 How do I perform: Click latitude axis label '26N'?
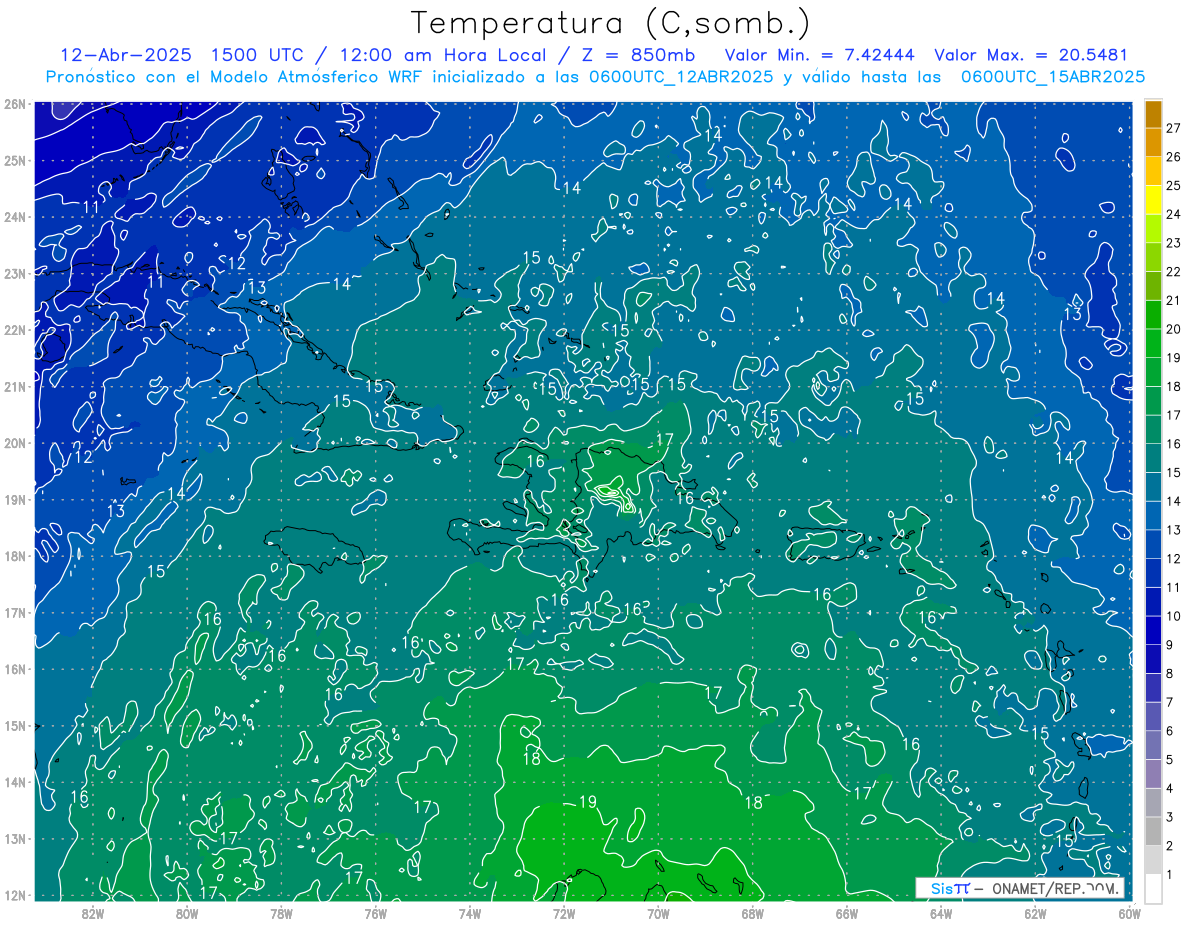pyautogui.click(x=15, y=104)
